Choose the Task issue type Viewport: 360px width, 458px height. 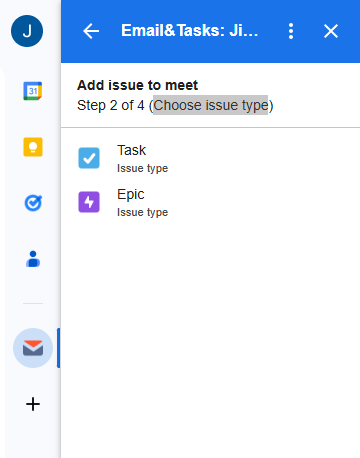point(210,158)
